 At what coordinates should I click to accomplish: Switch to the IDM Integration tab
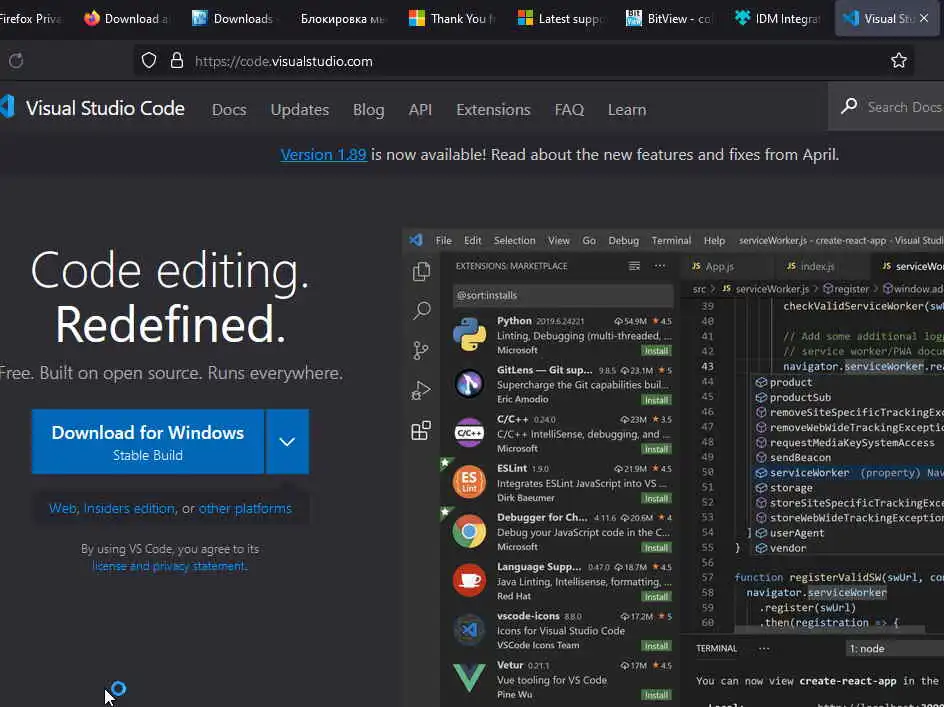(777, 19)
